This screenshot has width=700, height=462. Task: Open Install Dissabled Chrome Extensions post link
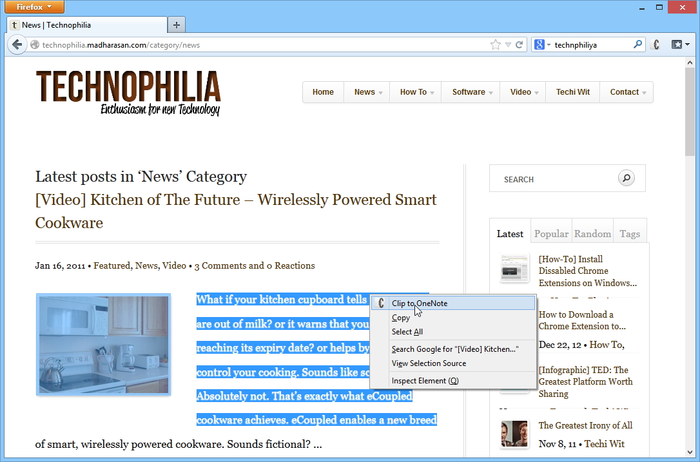coord(588,271)
